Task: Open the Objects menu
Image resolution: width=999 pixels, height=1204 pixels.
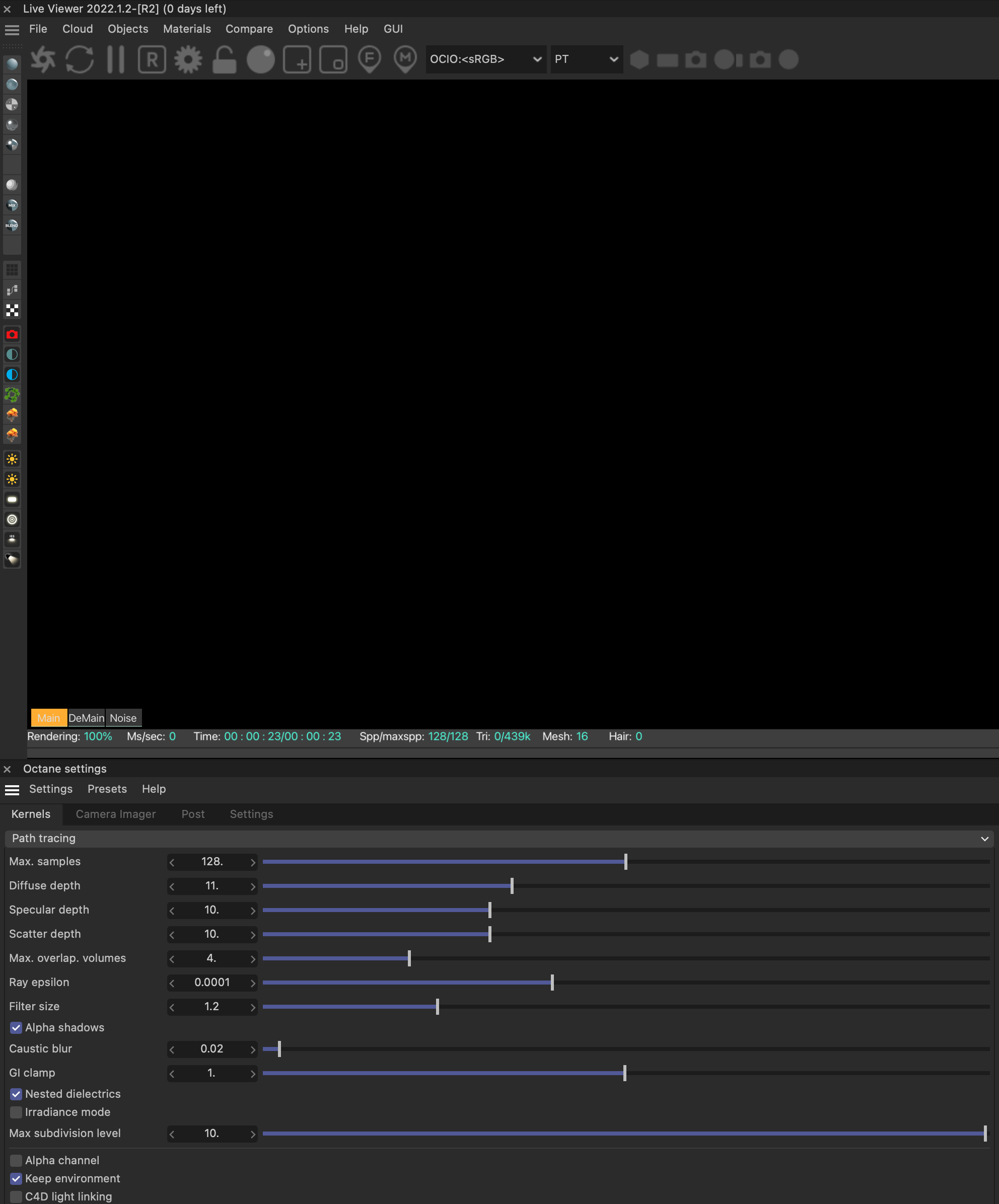Action: [128, 29]
